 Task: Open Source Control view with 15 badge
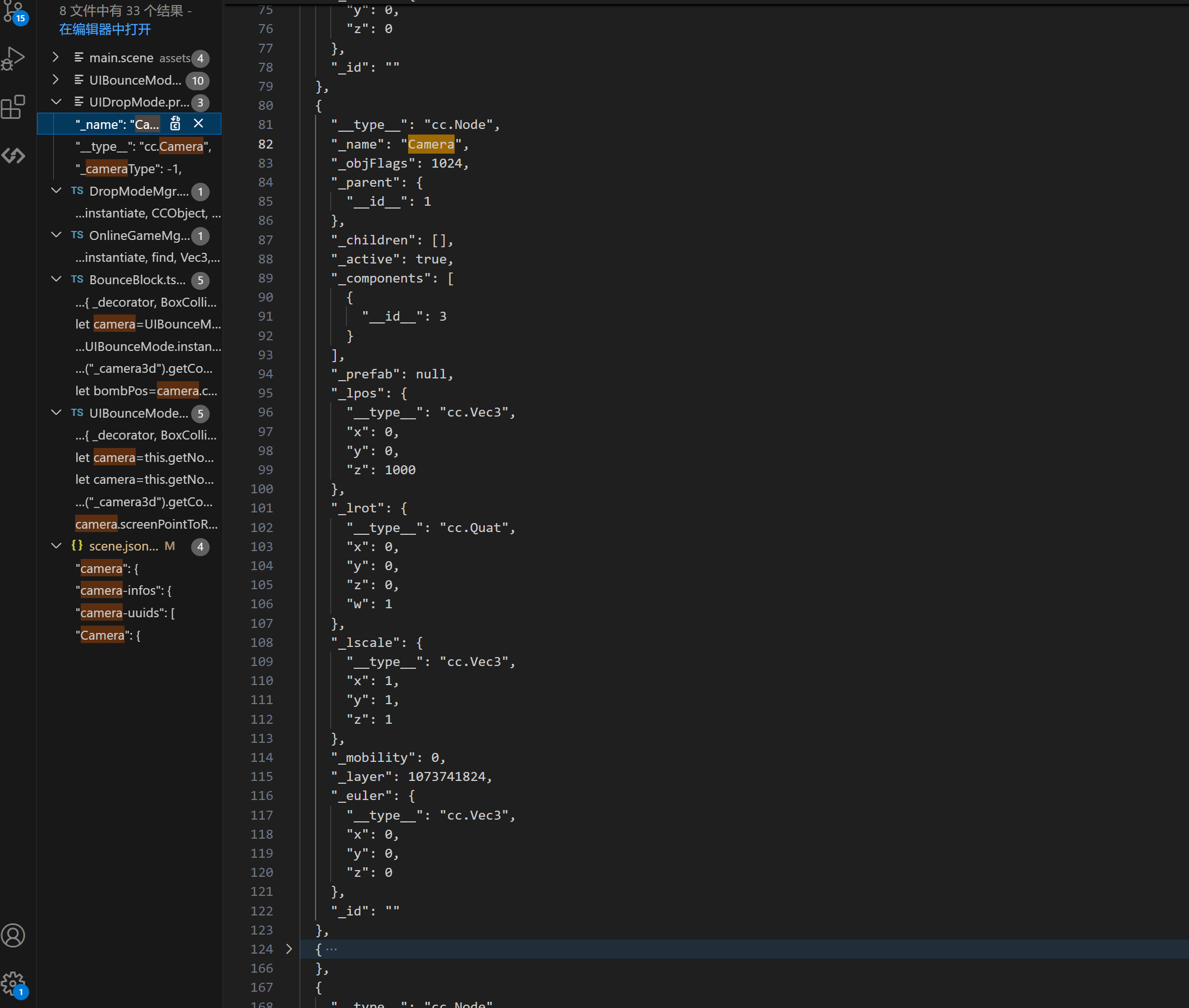[13, 11]
